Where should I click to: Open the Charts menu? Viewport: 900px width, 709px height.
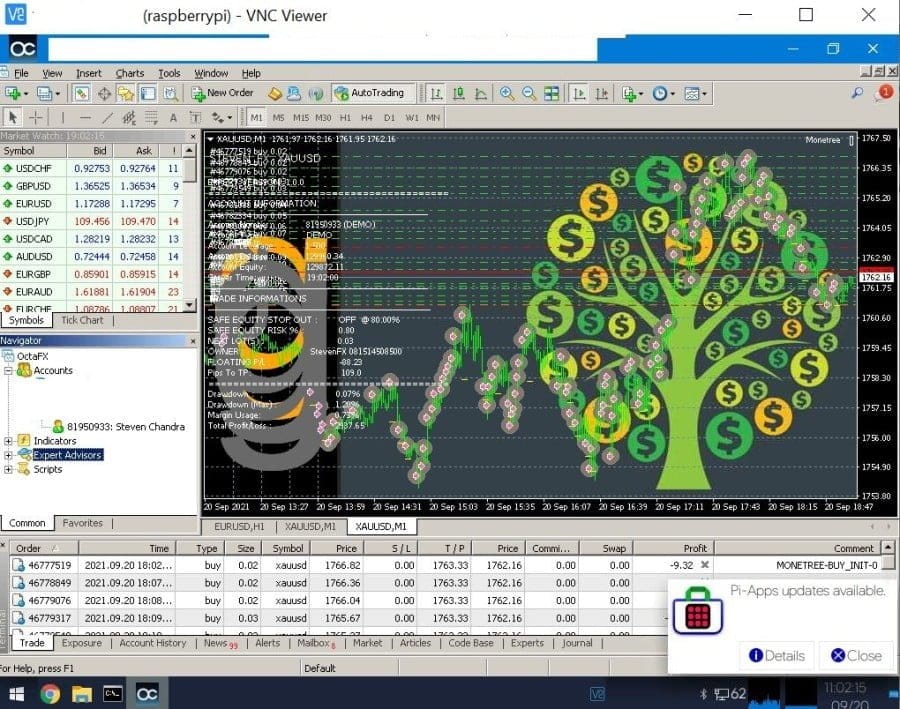click(131, 72)
